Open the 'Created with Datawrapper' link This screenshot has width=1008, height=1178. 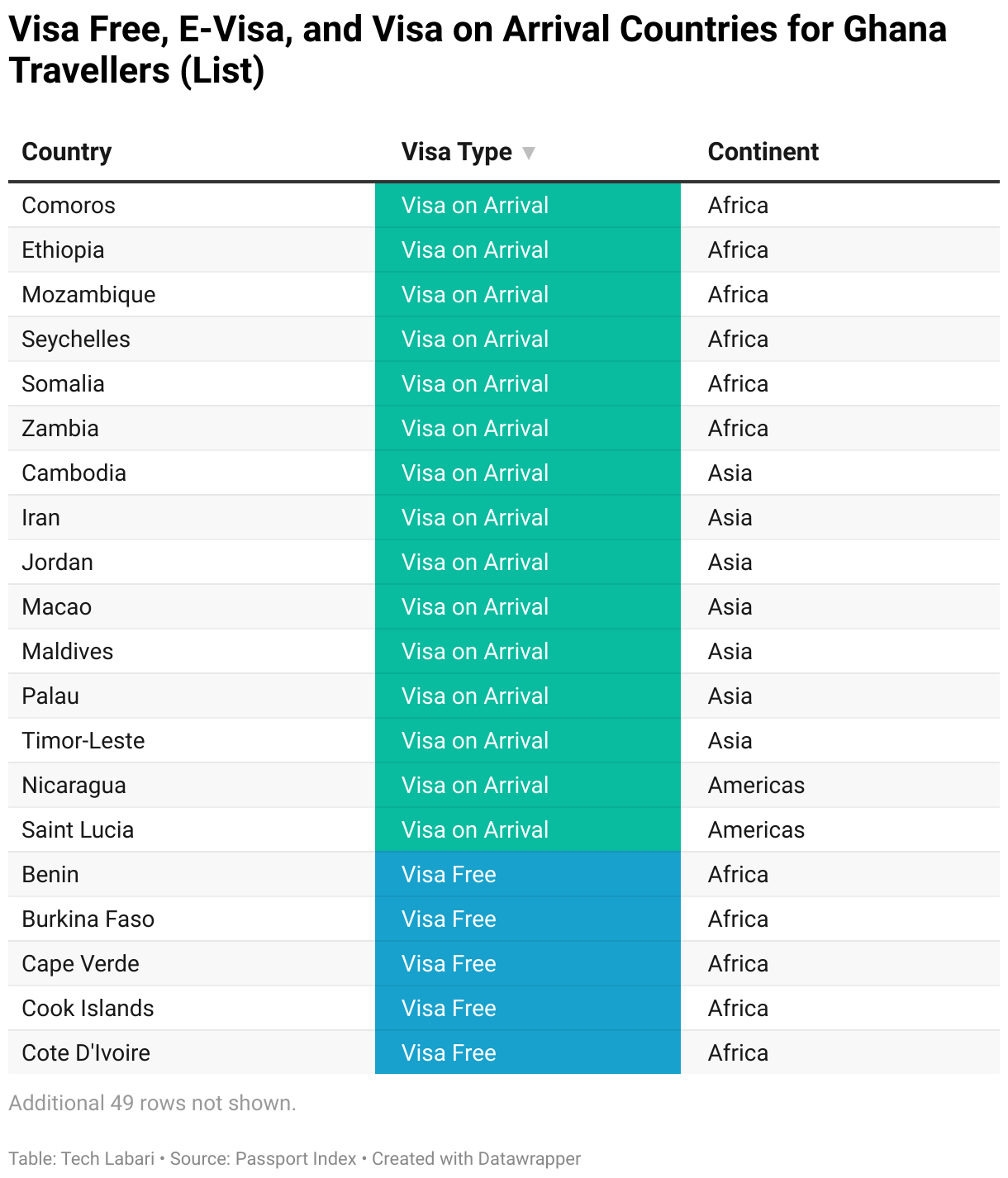476,1159
